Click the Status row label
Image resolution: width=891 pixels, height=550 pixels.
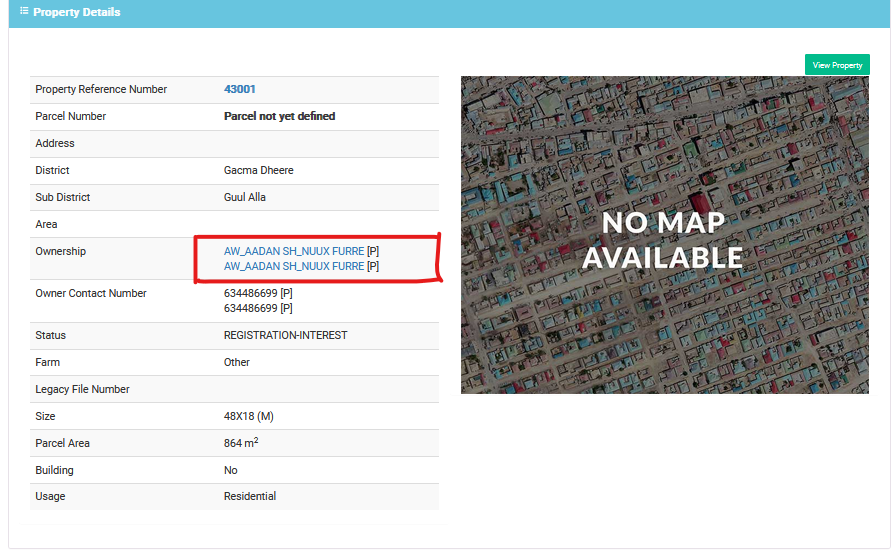click(x=51, y=335)
